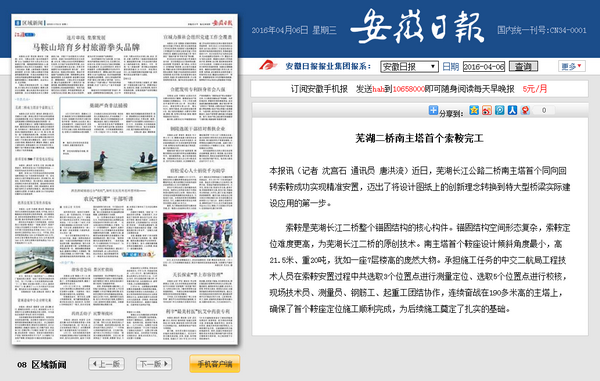This screenshot has height=381, width=600.
Task: Open article 铜陵选派干部结对帮扶企业 on page
Action: [x=197, y=129]
